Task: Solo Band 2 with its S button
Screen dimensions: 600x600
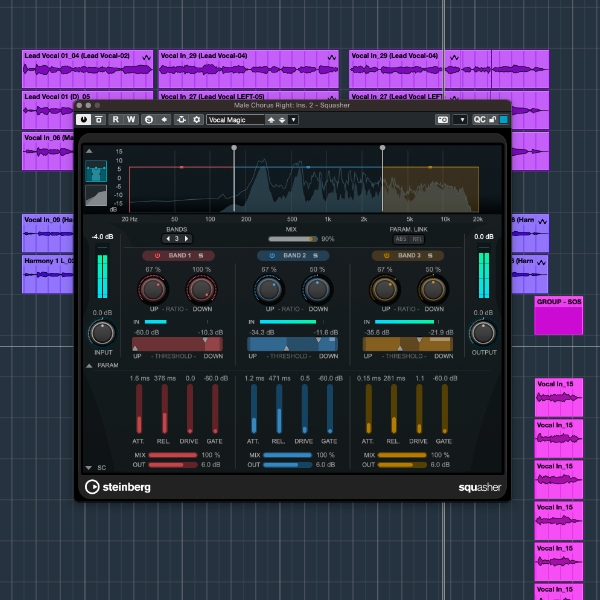Action: click(x=316, y=256)
